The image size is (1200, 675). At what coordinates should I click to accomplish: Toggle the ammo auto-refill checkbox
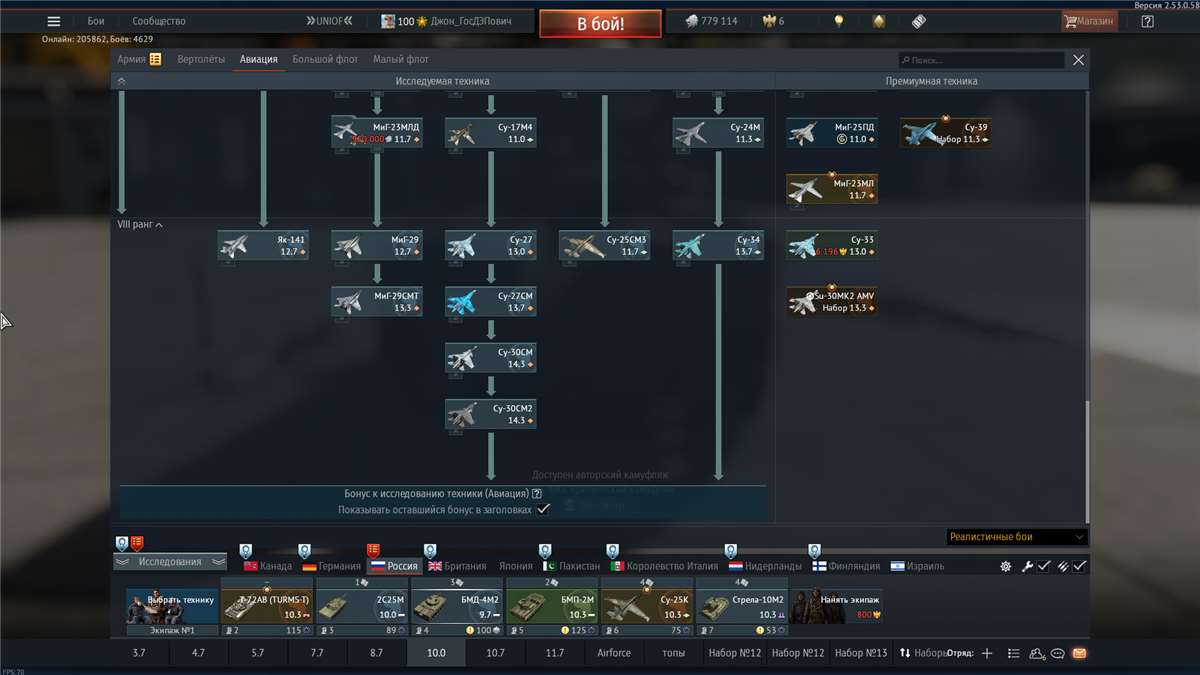(x=1079, y=566)
